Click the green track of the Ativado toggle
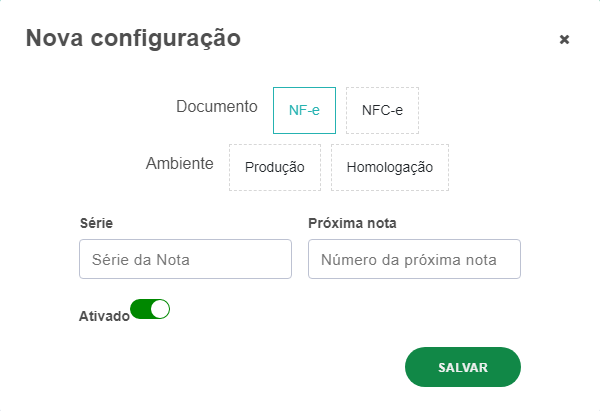 (141, 310)
